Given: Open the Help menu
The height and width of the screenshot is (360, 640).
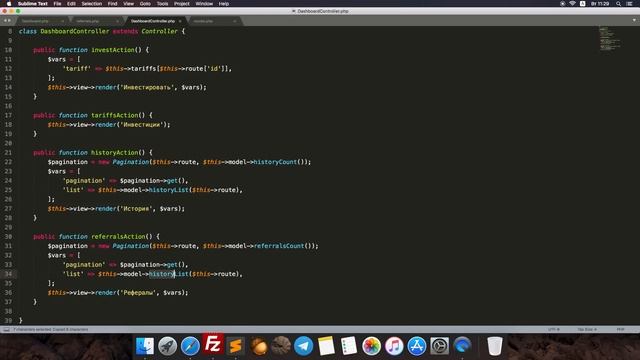Looking at the screenshot, I should [x=224, y=4].
